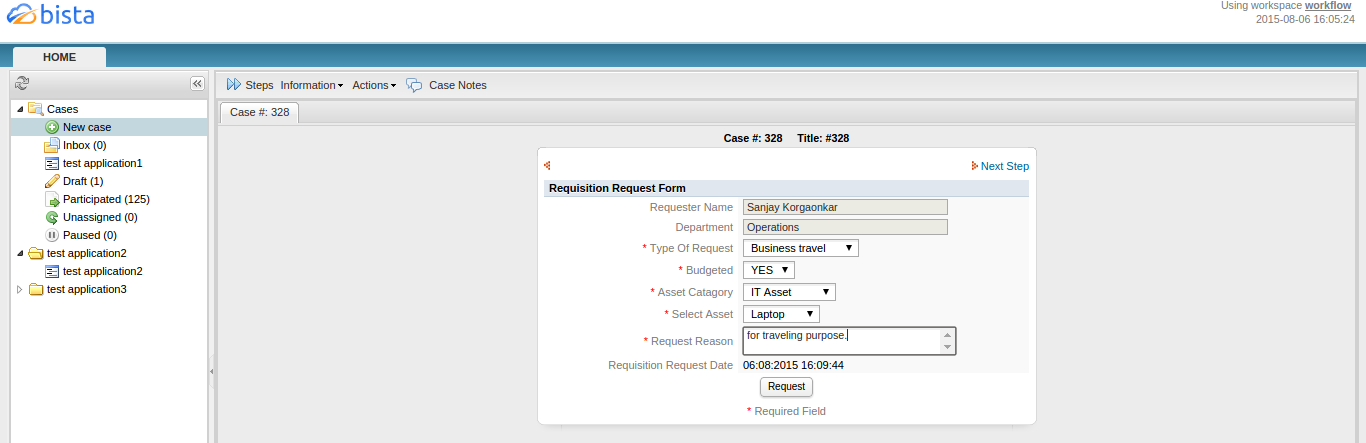The width and height of the screenshot is (1366, 443).
Task: Open the Draft pencil icon
Action: pyautogui.click(x=53, y=181)
